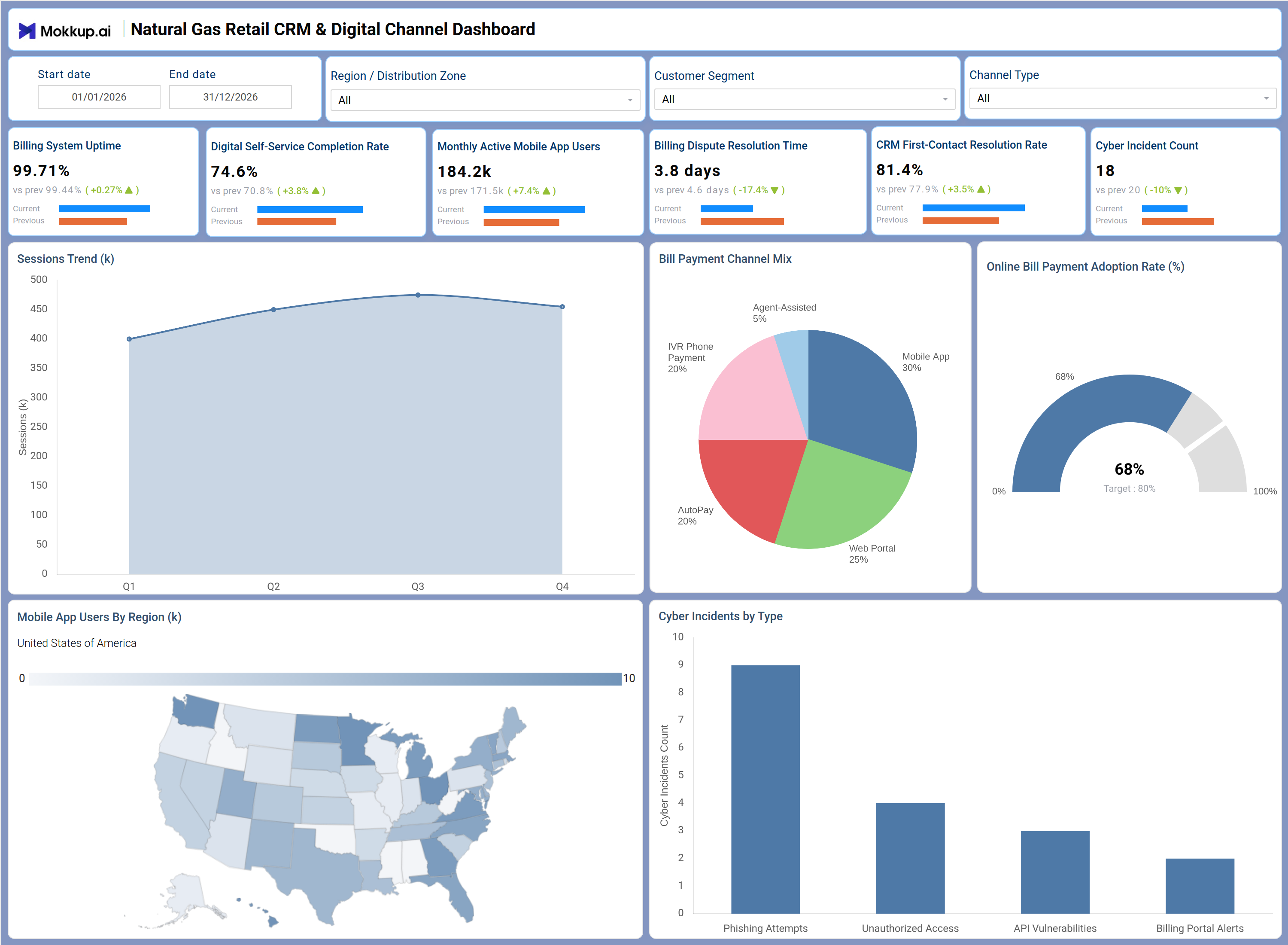1288x945 pixels.
Task: Click the up arrow in Monthly Active Mobile App Users card
Action: 546,190
